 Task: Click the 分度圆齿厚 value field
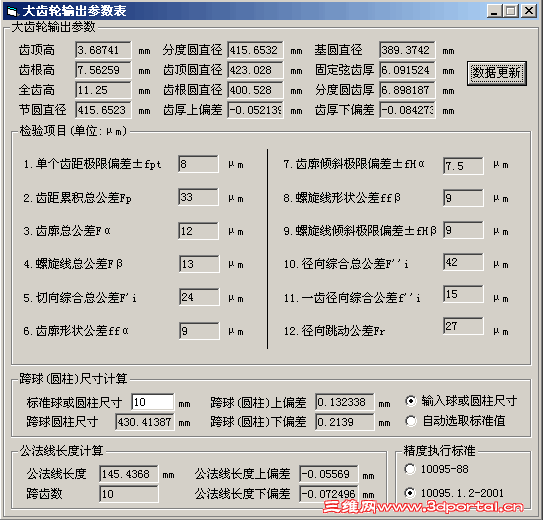[x=407, y=90]
